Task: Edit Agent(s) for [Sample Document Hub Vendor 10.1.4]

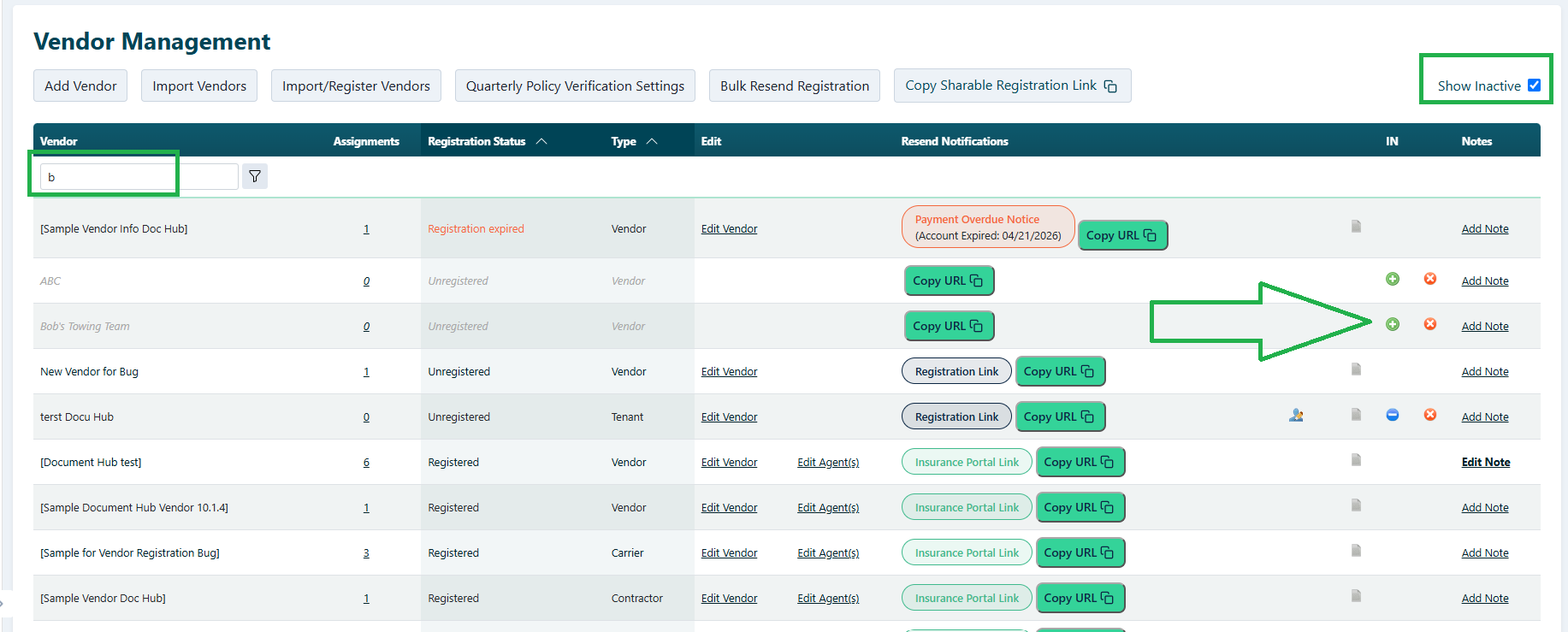Action: tap(828, 507)
